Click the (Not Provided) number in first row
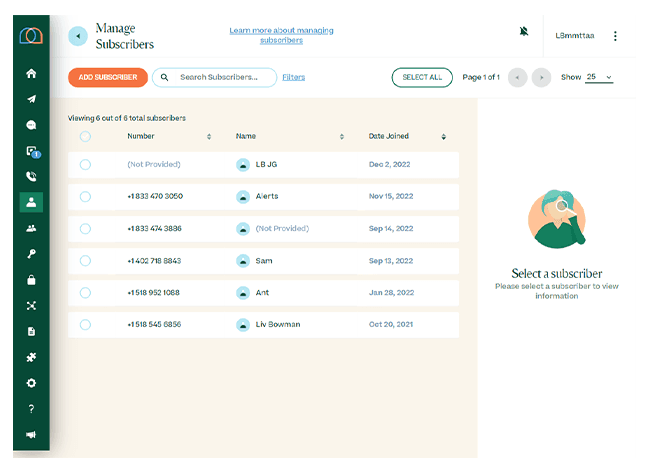649x475 pixels. click(x=154, y=164)
